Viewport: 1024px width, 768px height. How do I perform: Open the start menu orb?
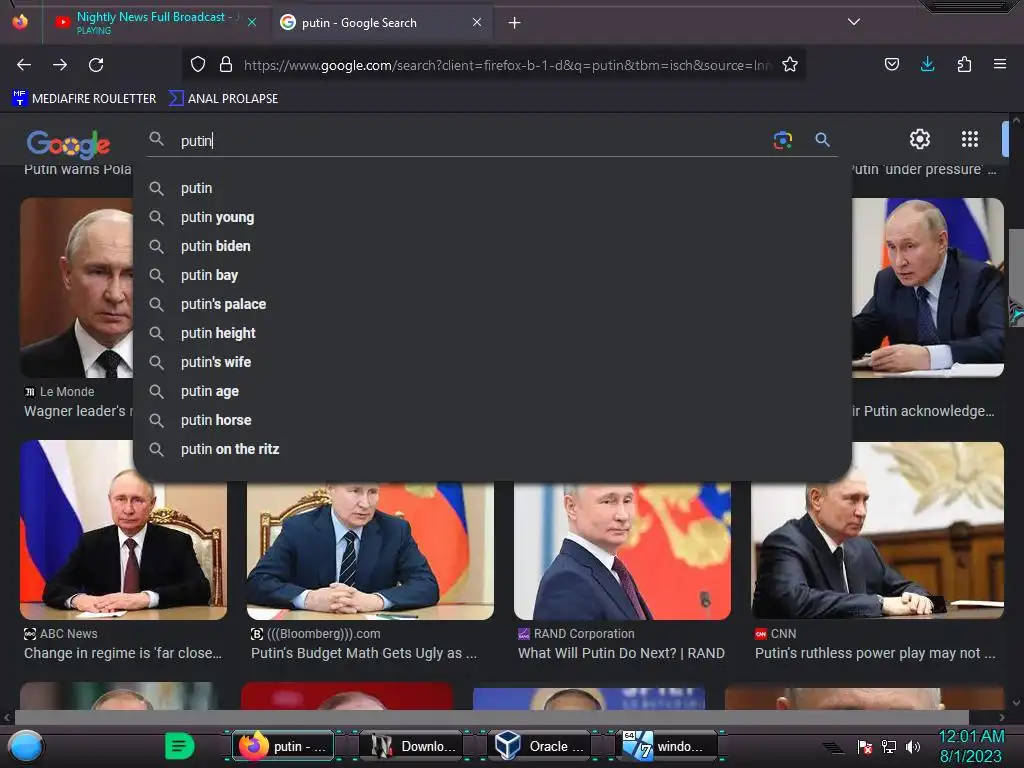(x=26, y=746)
